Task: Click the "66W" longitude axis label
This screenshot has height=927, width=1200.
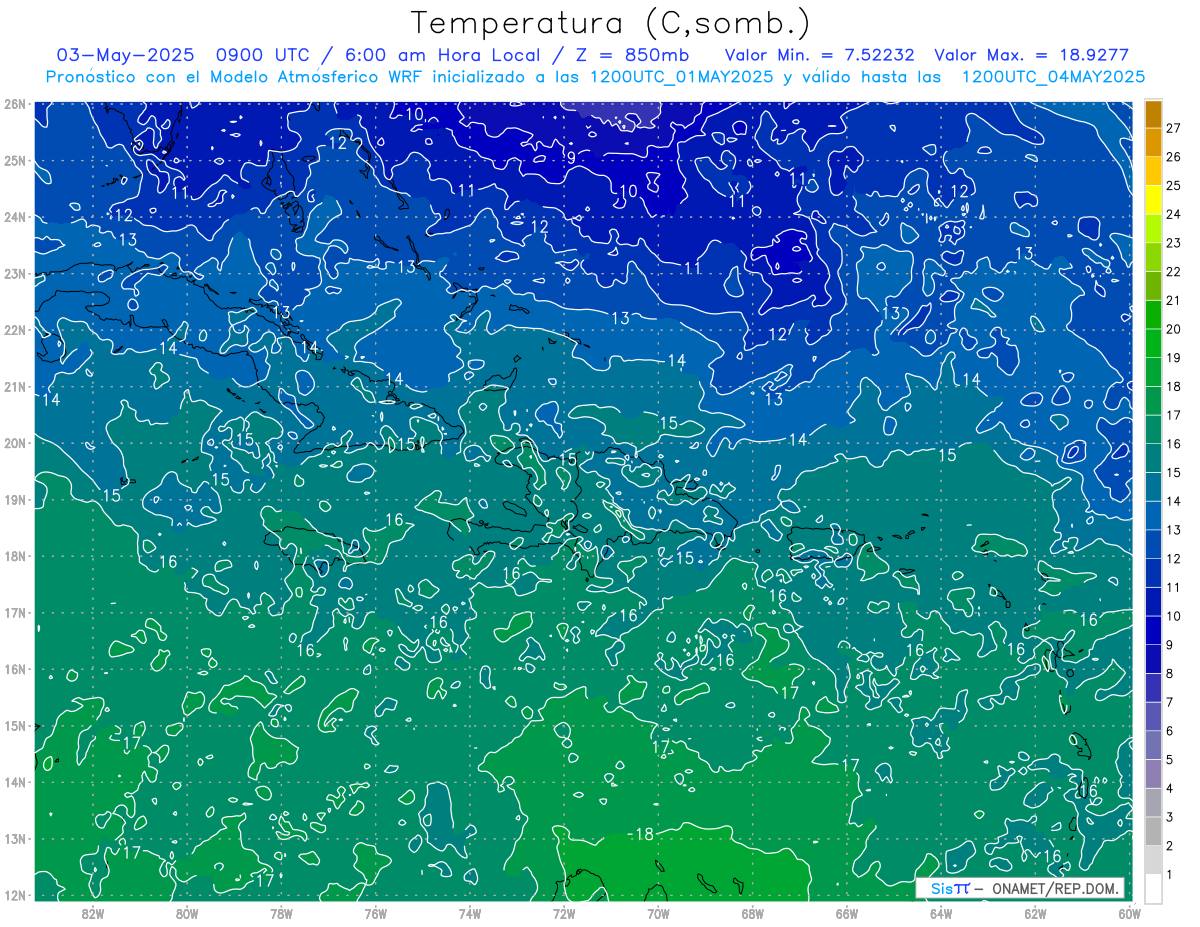Action: click(847, 912)
